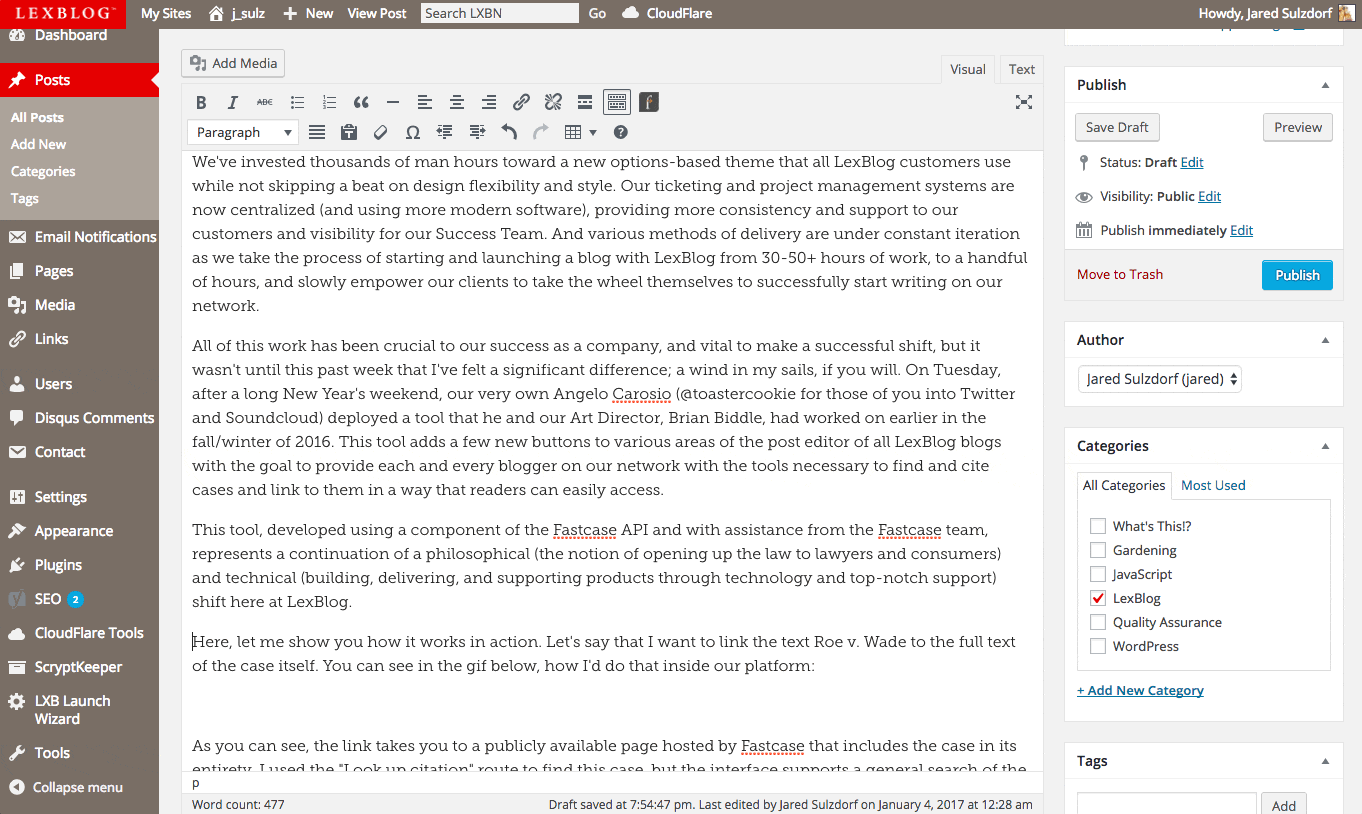Open the Disqus Comments menu
1362x814 pixels.
pos(79,418)
